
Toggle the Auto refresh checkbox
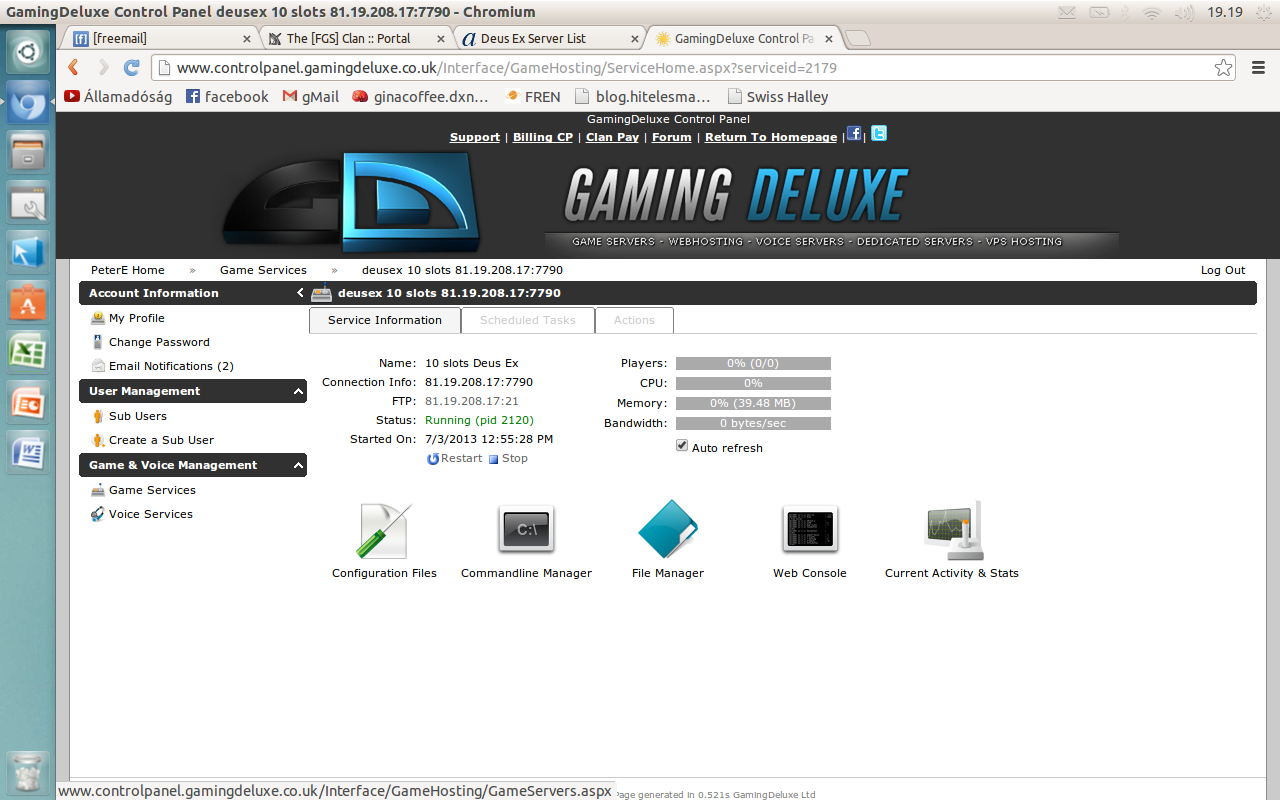pyautogui.click(x=682, y=446)
